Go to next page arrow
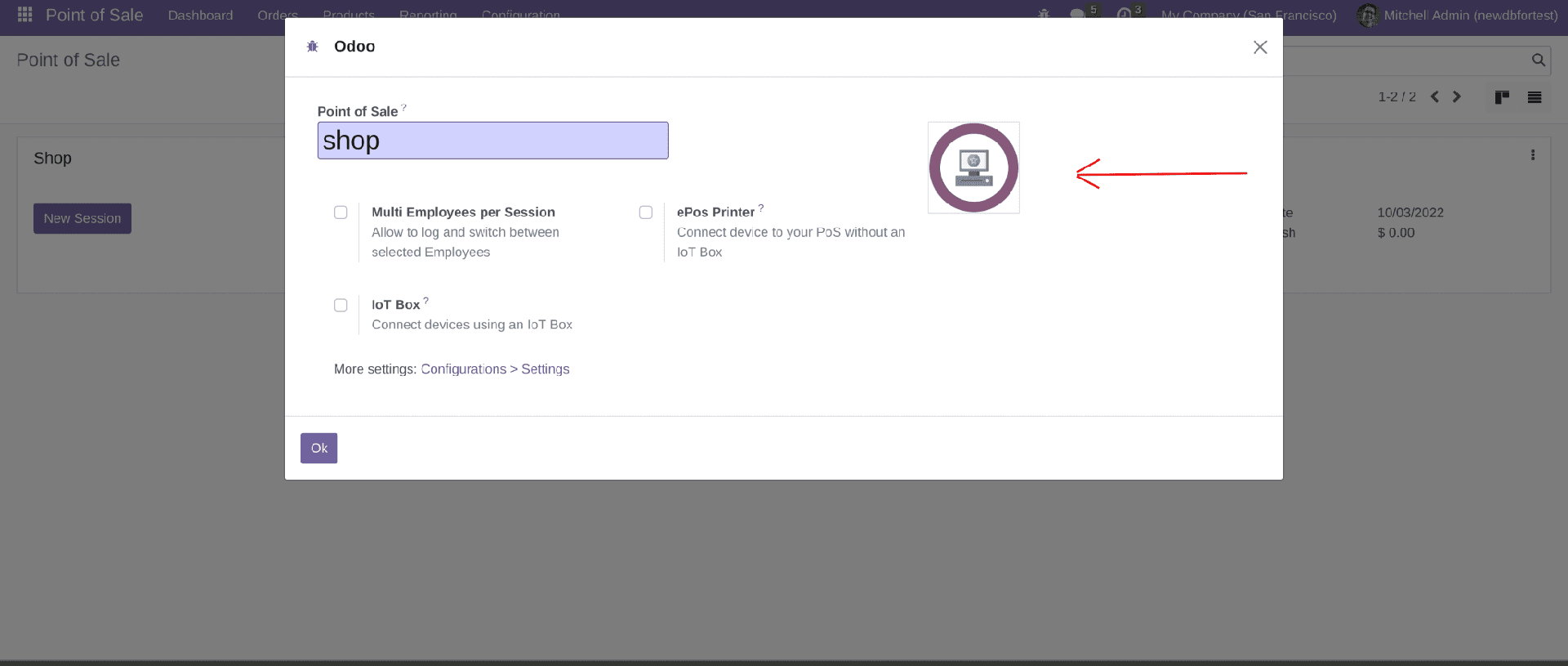Viewport: 1568px width, 666px height. pos(1456,97)
